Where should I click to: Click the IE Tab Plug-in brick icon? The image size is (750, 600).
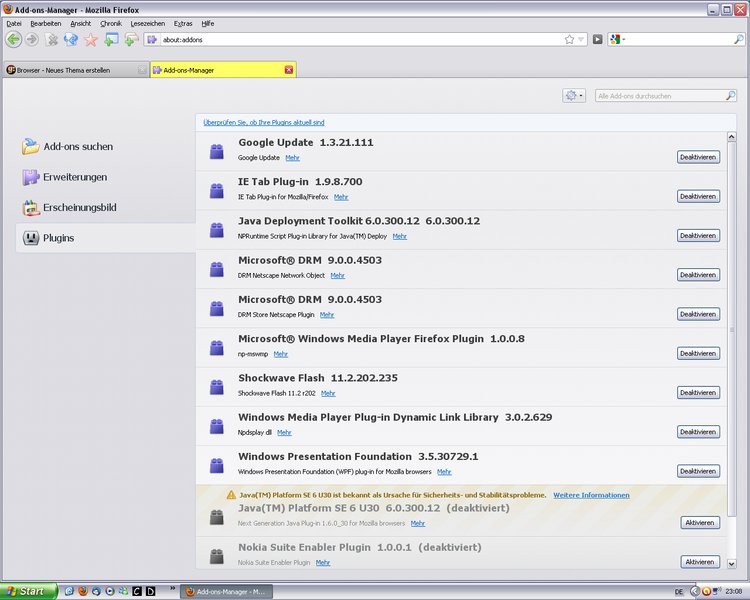217,190
